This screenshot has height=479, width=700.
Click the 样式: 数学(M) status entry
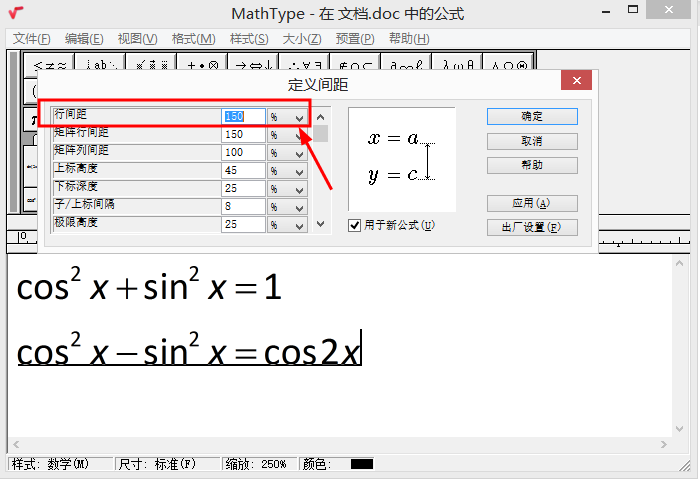(x=60, y=464)
